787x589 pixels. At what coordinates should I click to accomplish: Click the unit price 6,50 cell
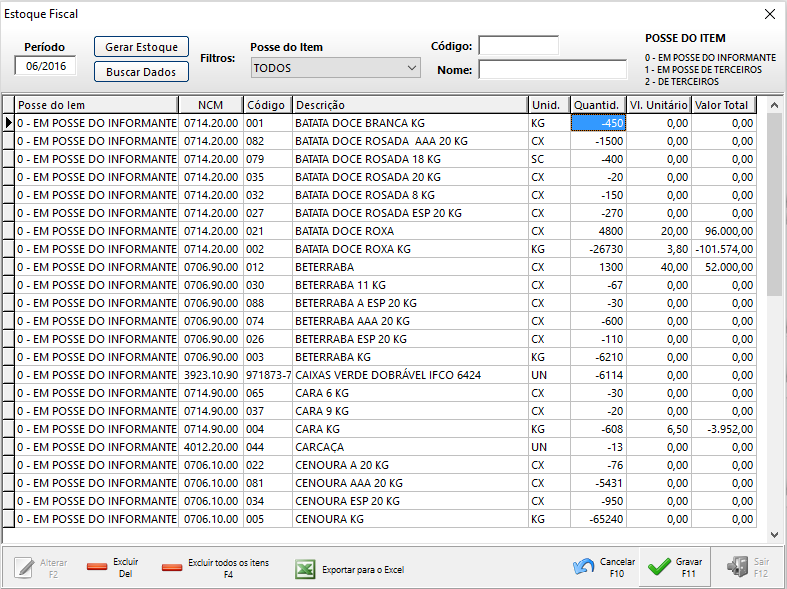(659, 429)
